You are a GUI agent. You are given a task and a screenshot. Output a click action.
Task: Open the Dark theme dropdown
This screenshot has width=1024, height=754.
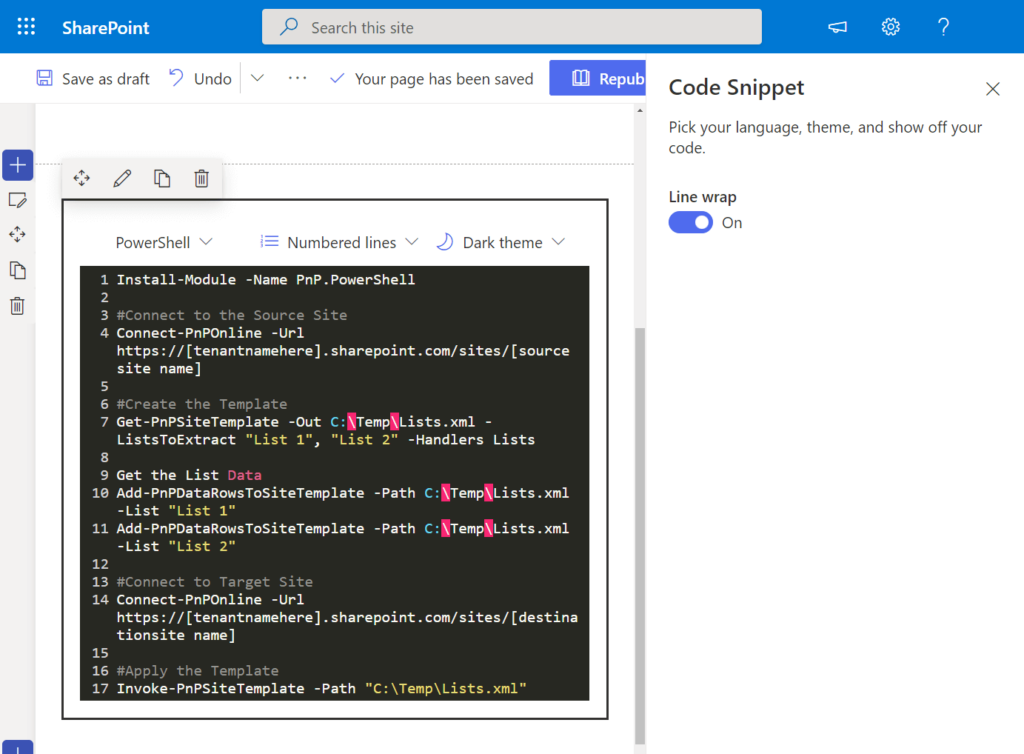[x=500, y=243]
